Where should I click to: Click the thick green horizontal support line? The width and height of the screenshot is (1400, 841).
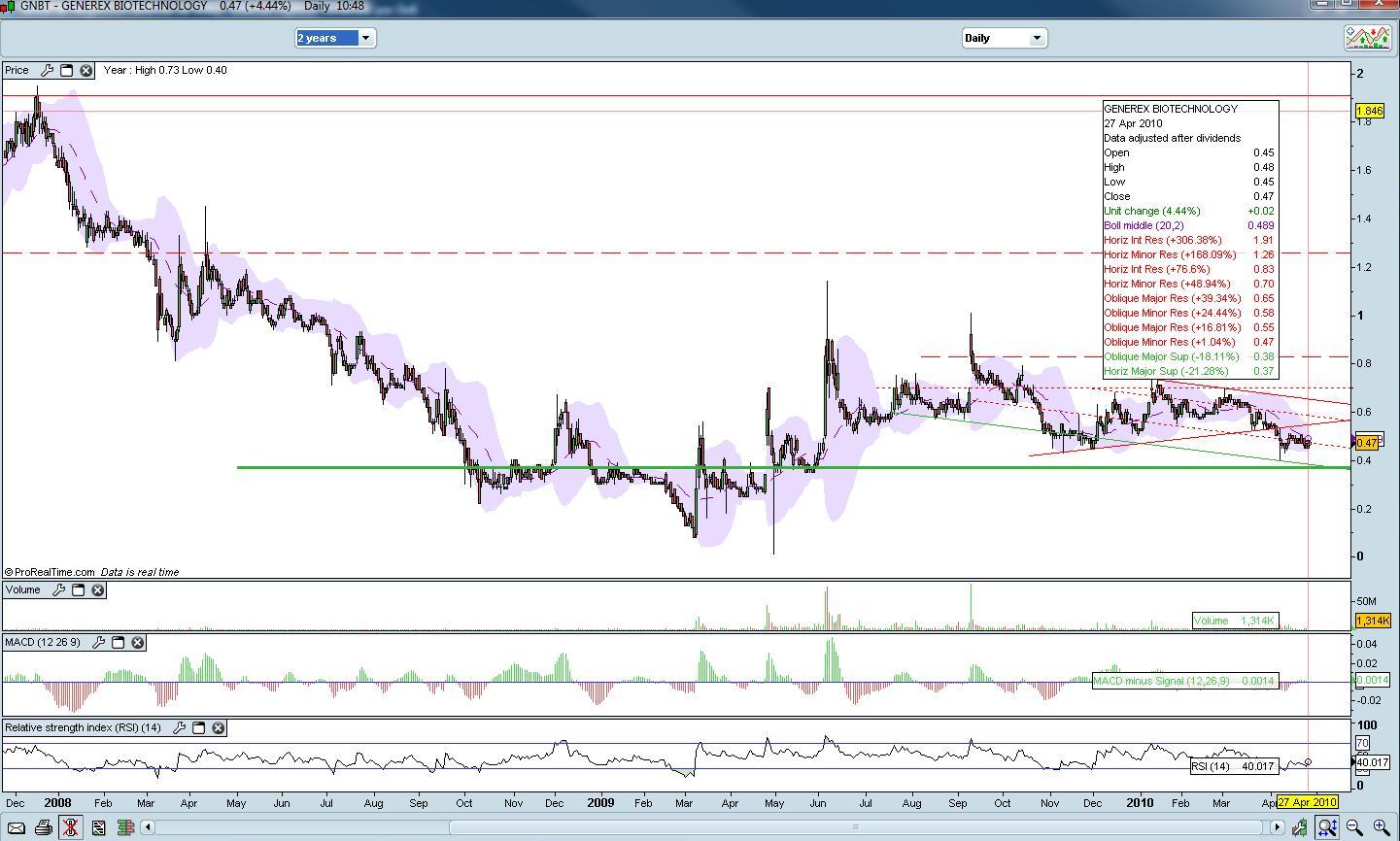(x=794, y=467)
